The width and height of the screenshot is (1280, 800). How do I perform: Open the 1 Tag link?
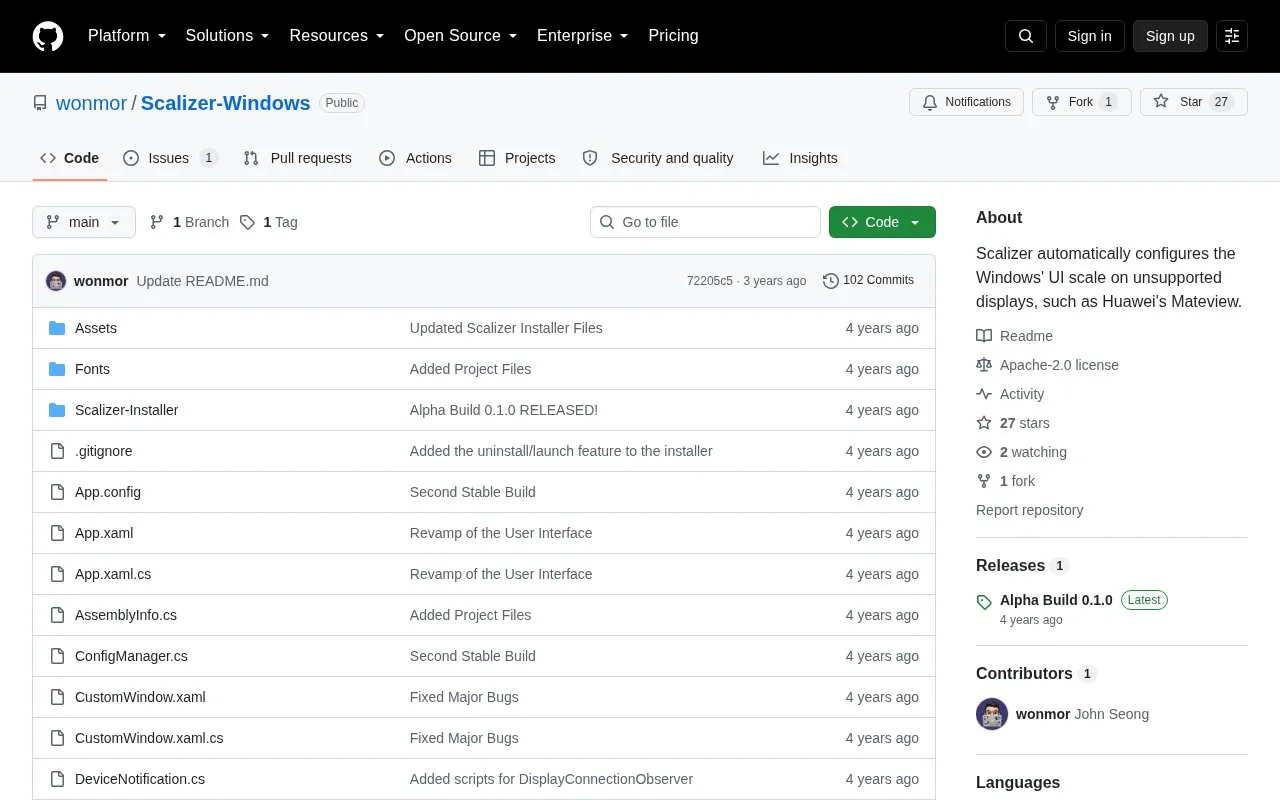click(269, 222)
